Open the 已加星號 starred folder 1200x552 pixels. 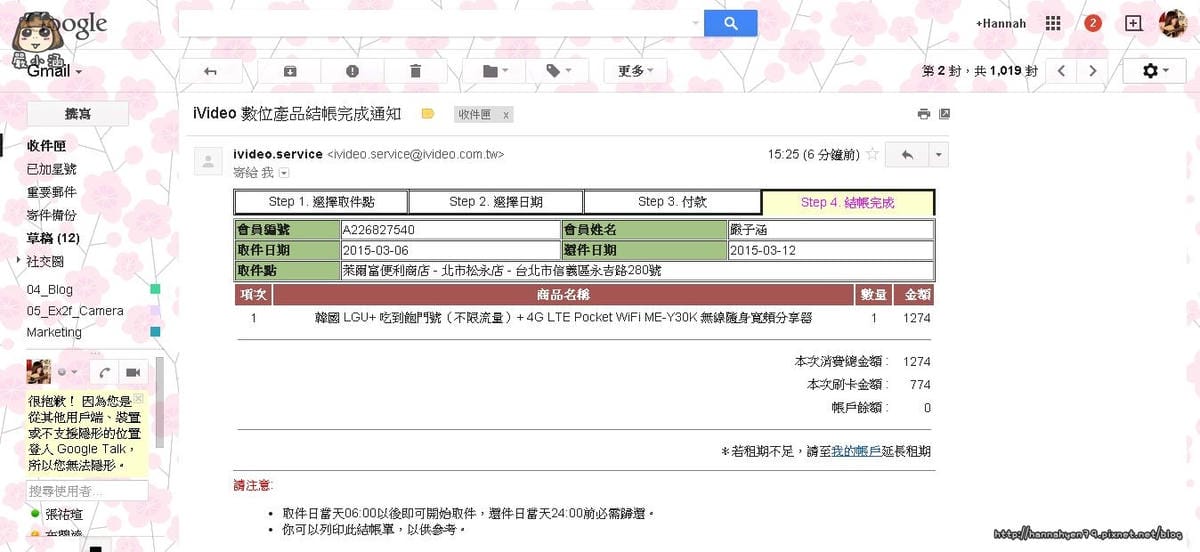52,169
